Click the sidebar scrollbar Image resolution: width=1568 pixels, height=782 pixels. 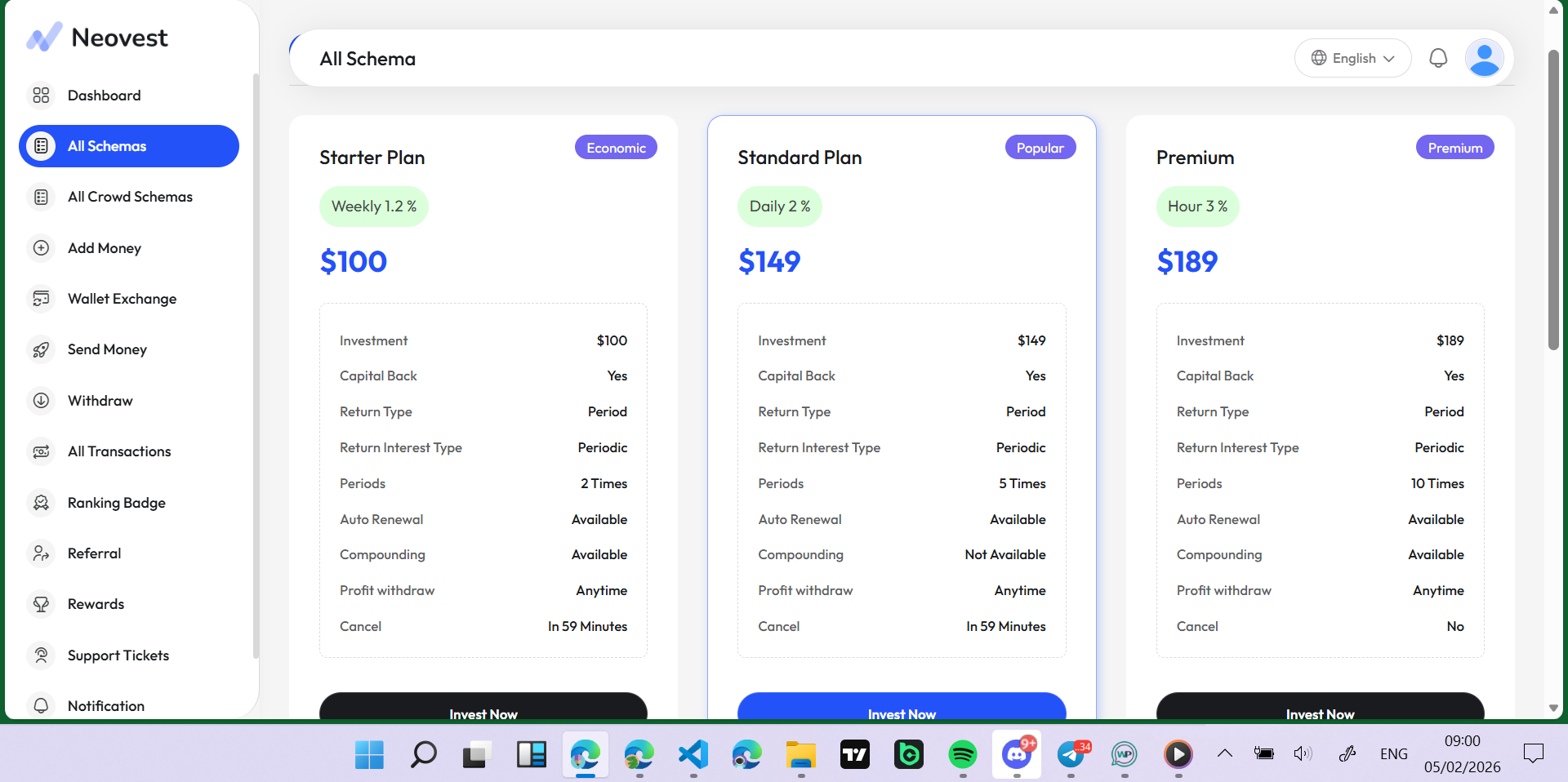[x=256, y=365]
